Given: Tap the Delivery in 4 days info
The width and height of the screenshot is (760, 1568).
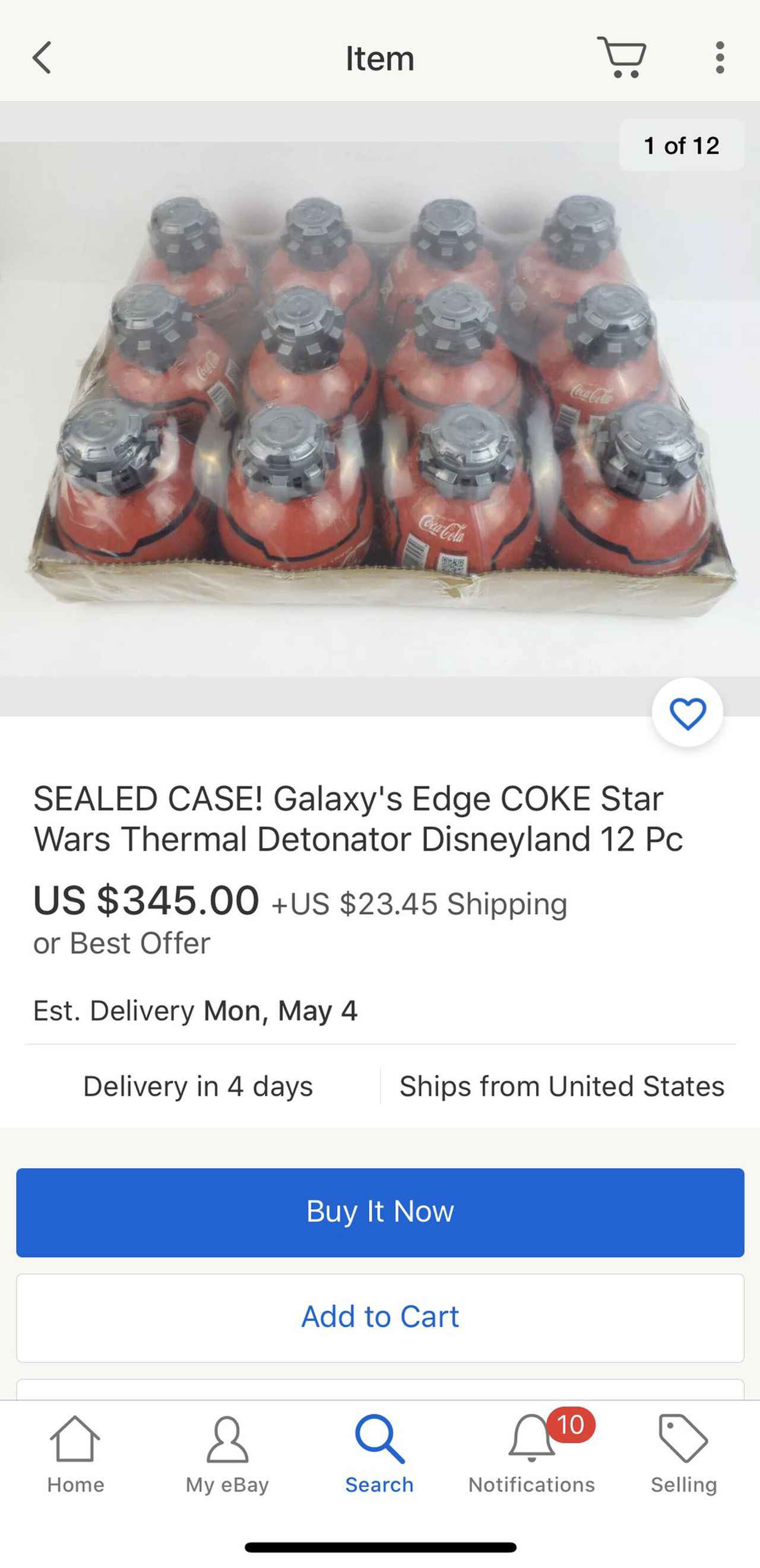Looking at the screenshot, I should 198,1087.
